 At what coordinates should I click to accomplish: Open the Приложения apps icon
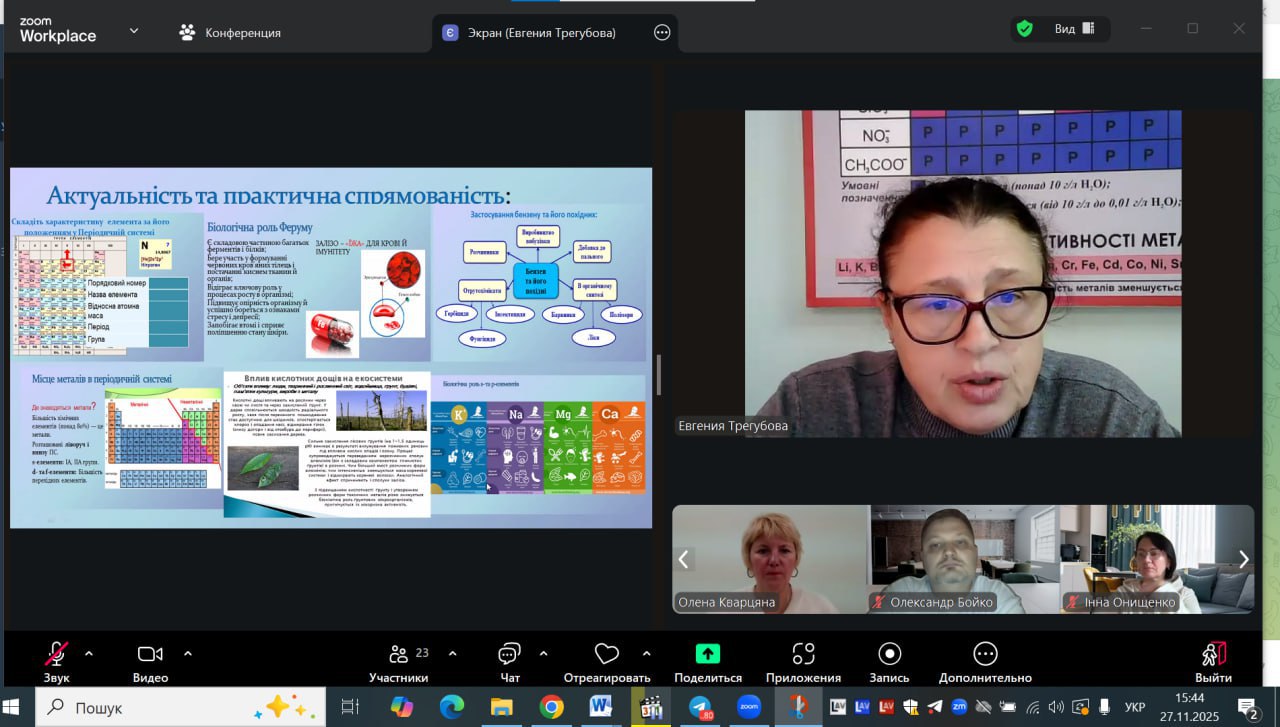coord(803,654)
